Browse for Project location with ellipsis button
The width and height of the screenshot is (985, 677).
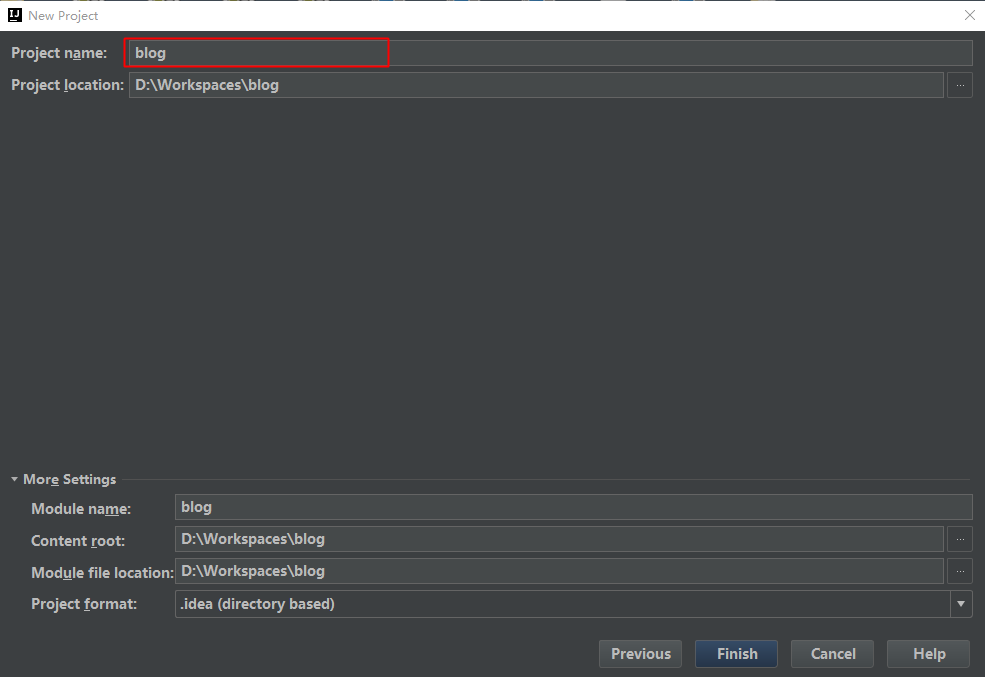tap(959, 85)
